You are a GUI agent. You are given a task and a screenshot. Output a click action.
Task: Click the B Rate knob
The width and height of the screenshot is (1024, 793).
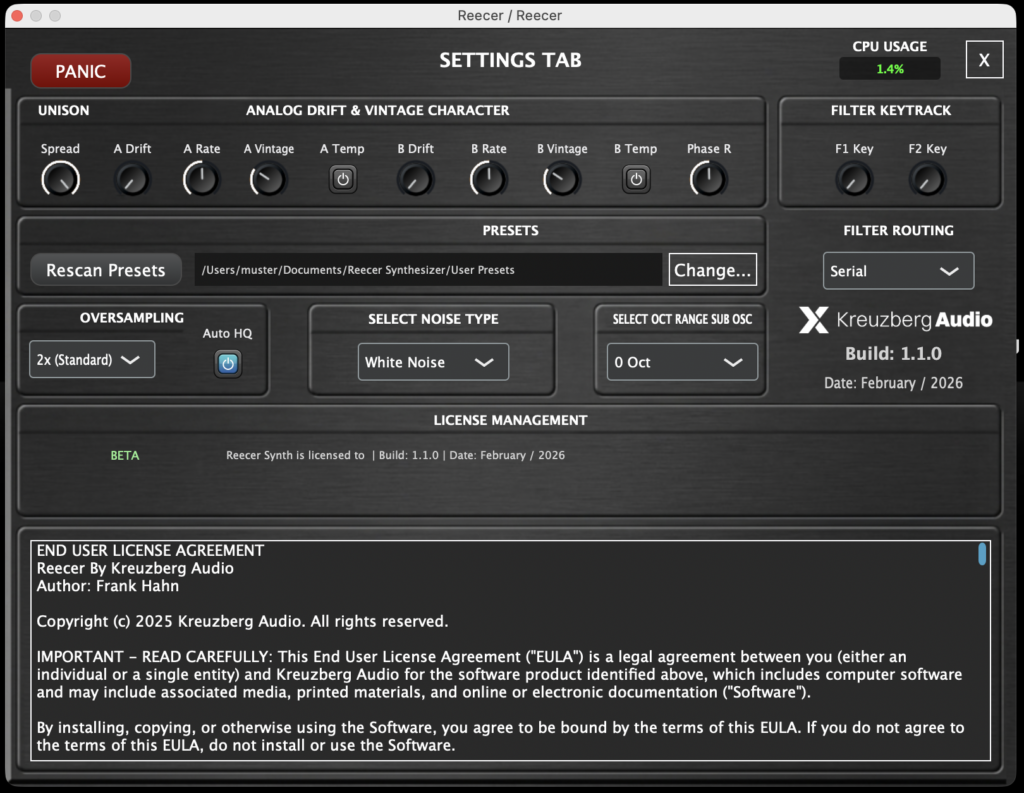pyautogui.click(x=488, y=180)
